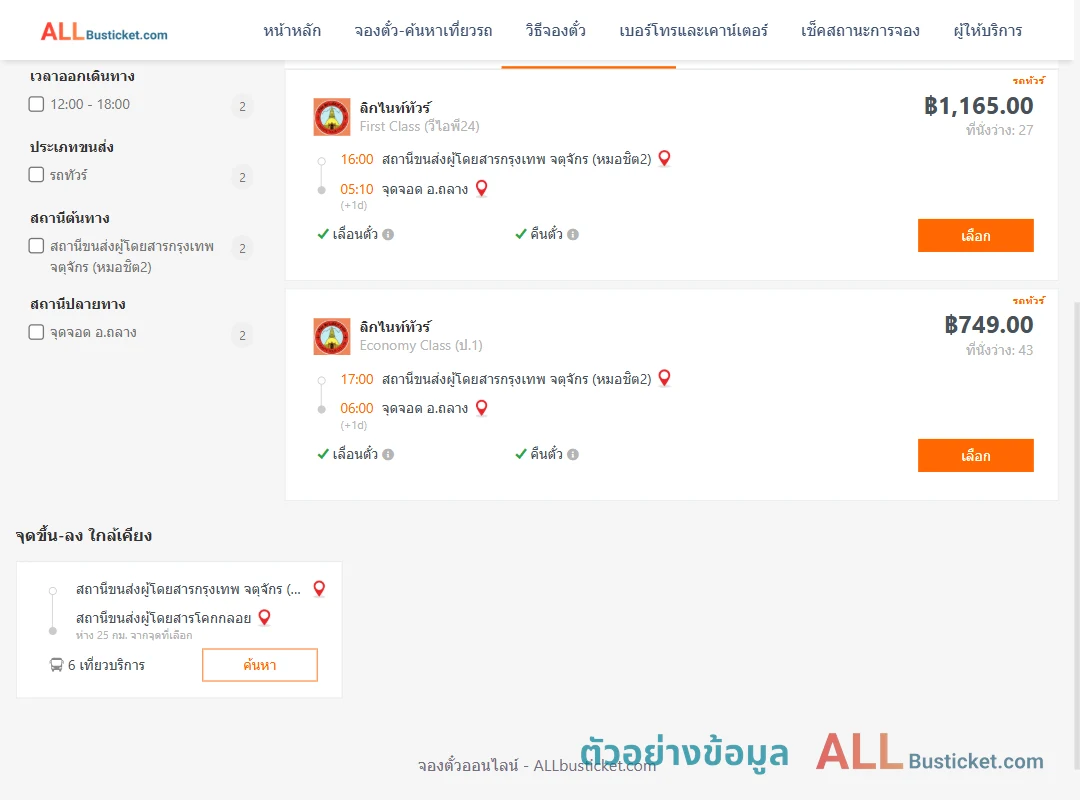Show คืนตั๋ว info icon on Economy Class trip
1080x800 pixels.
pos(573,454)
